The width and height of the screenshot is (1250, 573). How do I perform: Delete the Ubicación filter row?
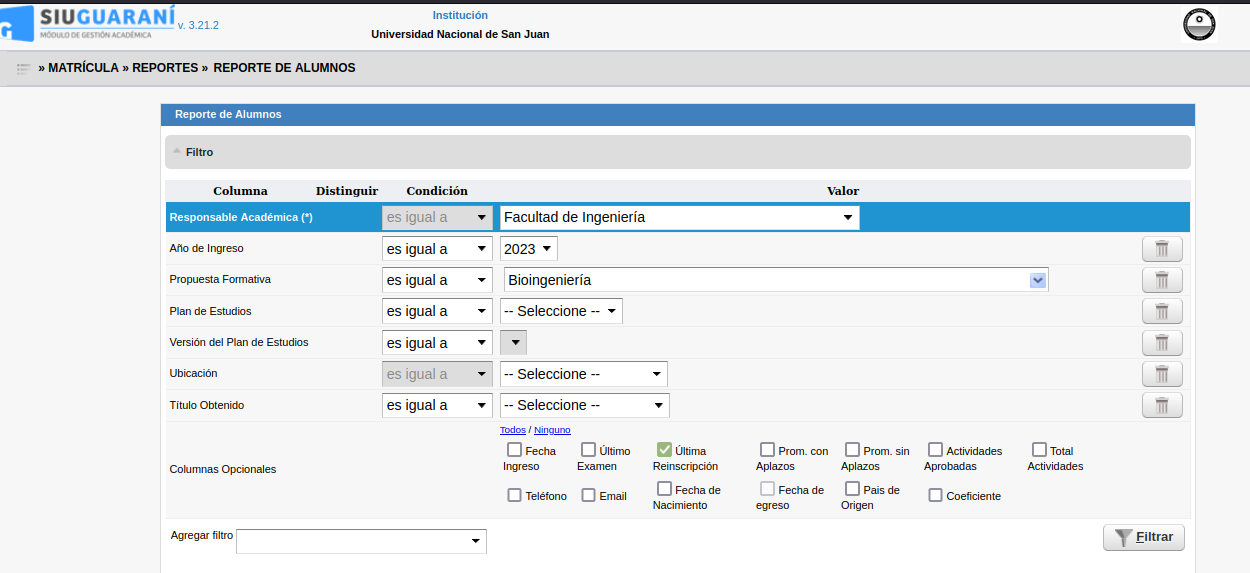coord(1161,374)
